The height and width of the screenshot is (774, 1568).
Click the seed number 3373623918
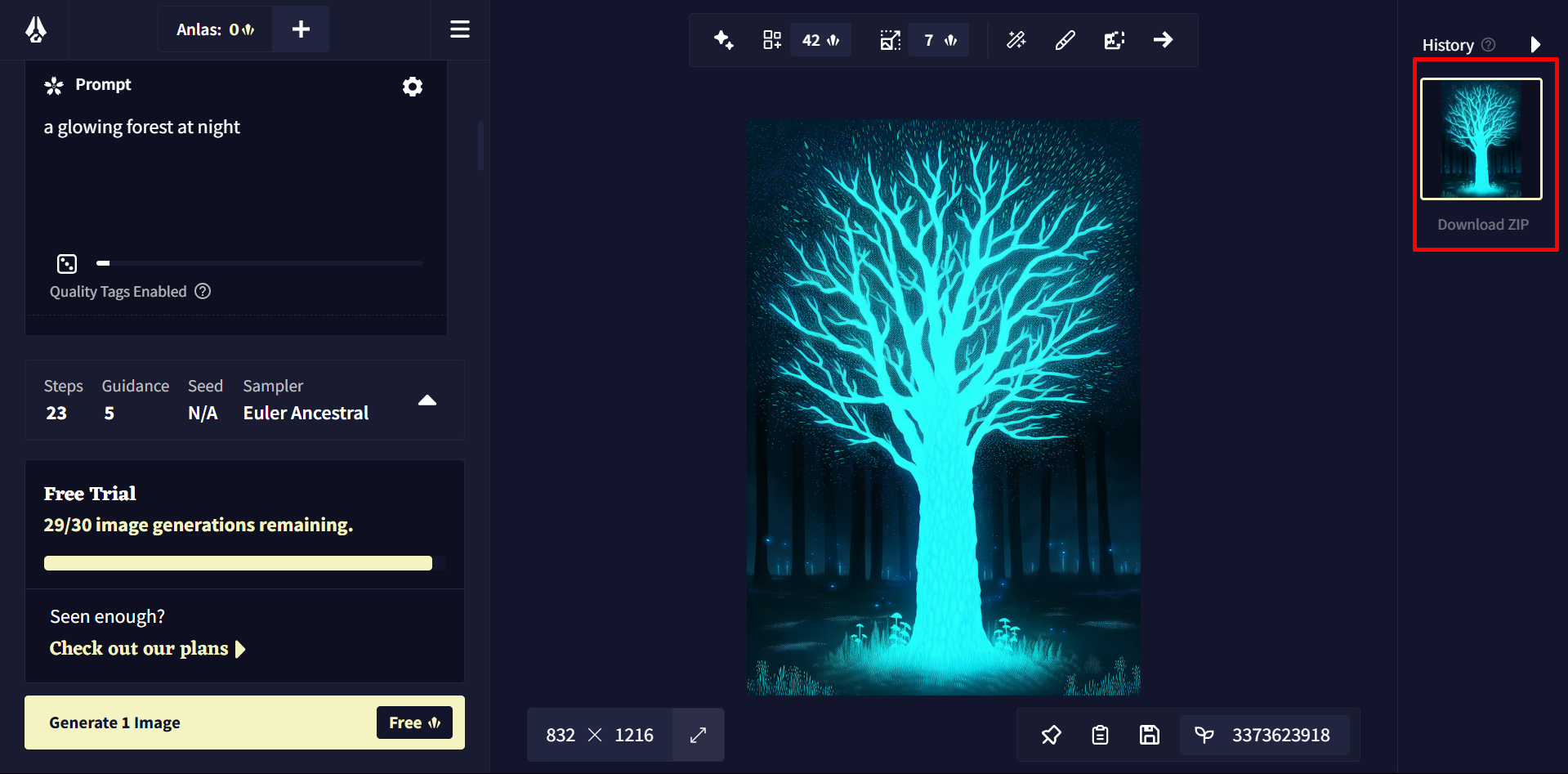[1281, 735]
